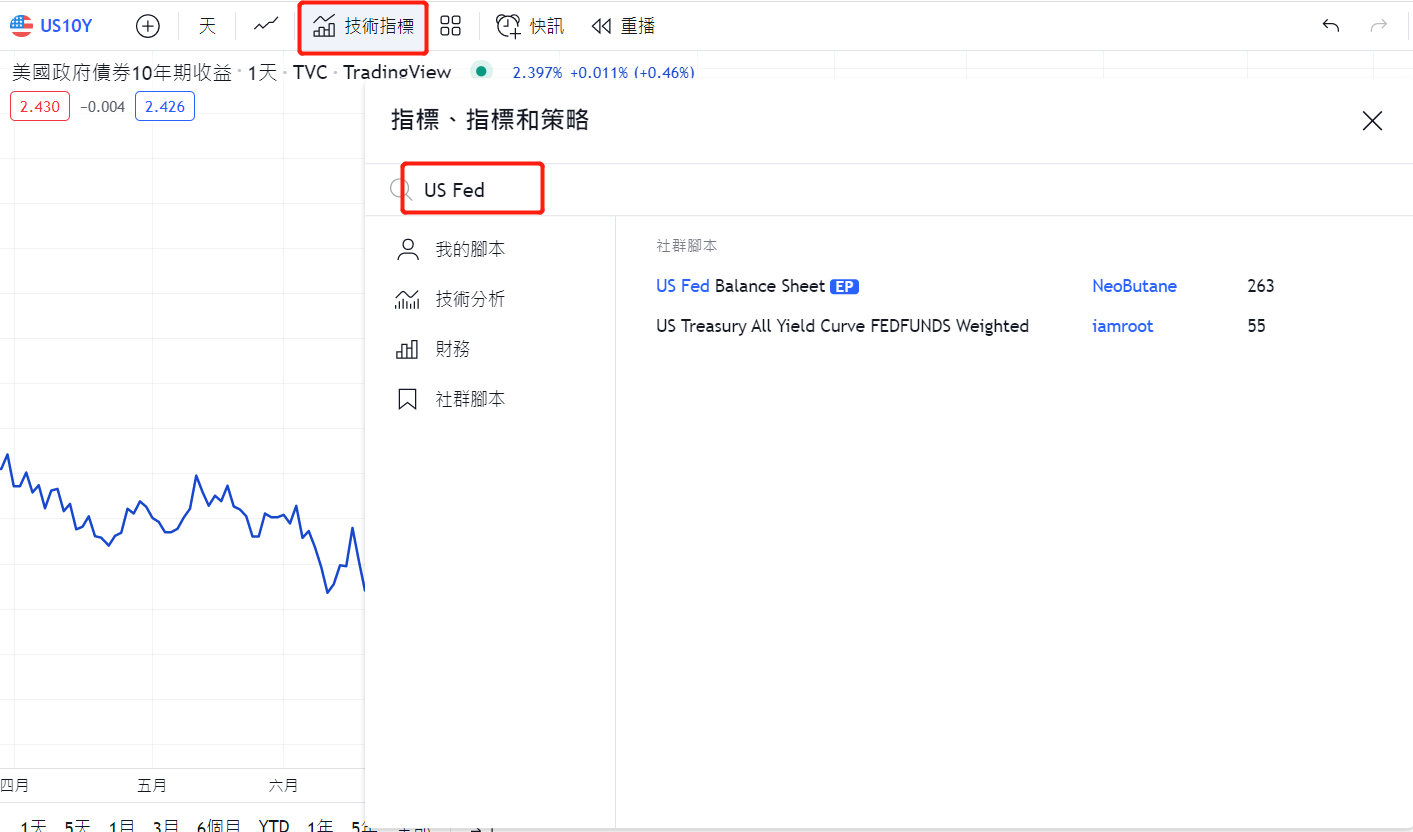The image size is (1413, 832).
Task: Select 技術分析 category
Action: 490,299
